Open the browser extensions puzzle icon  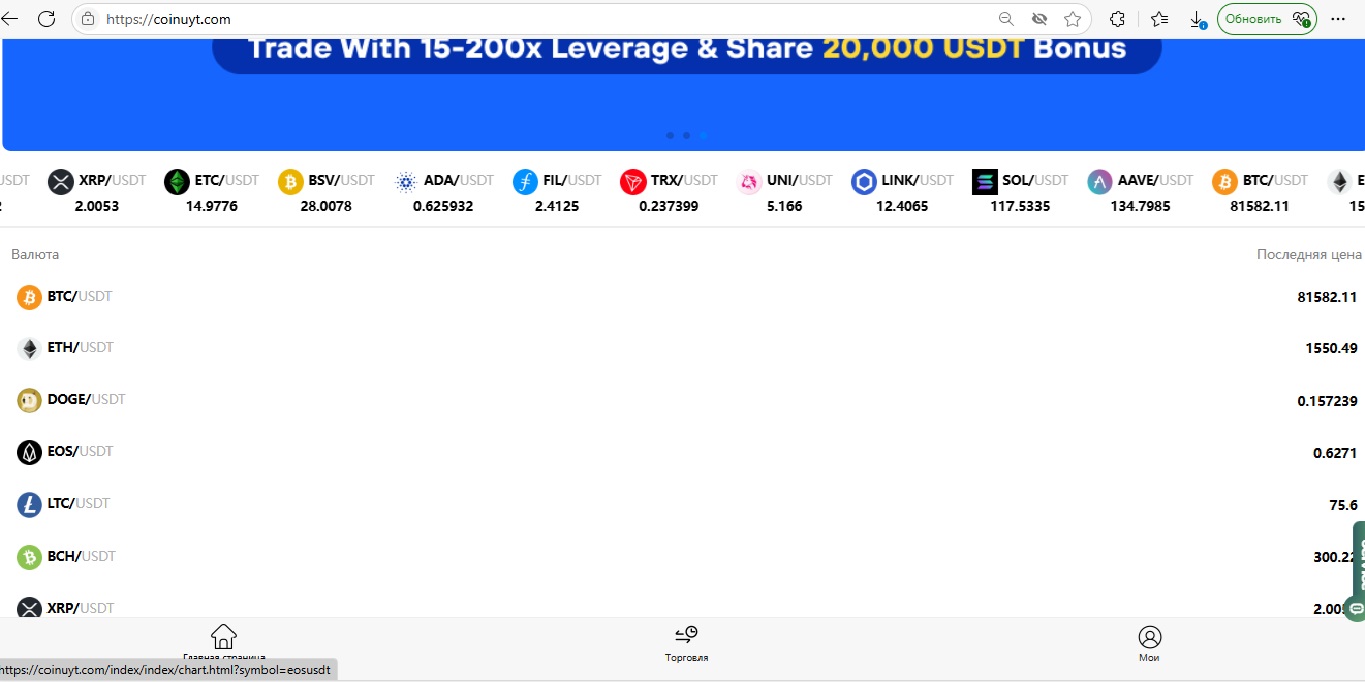(1118, 19)
